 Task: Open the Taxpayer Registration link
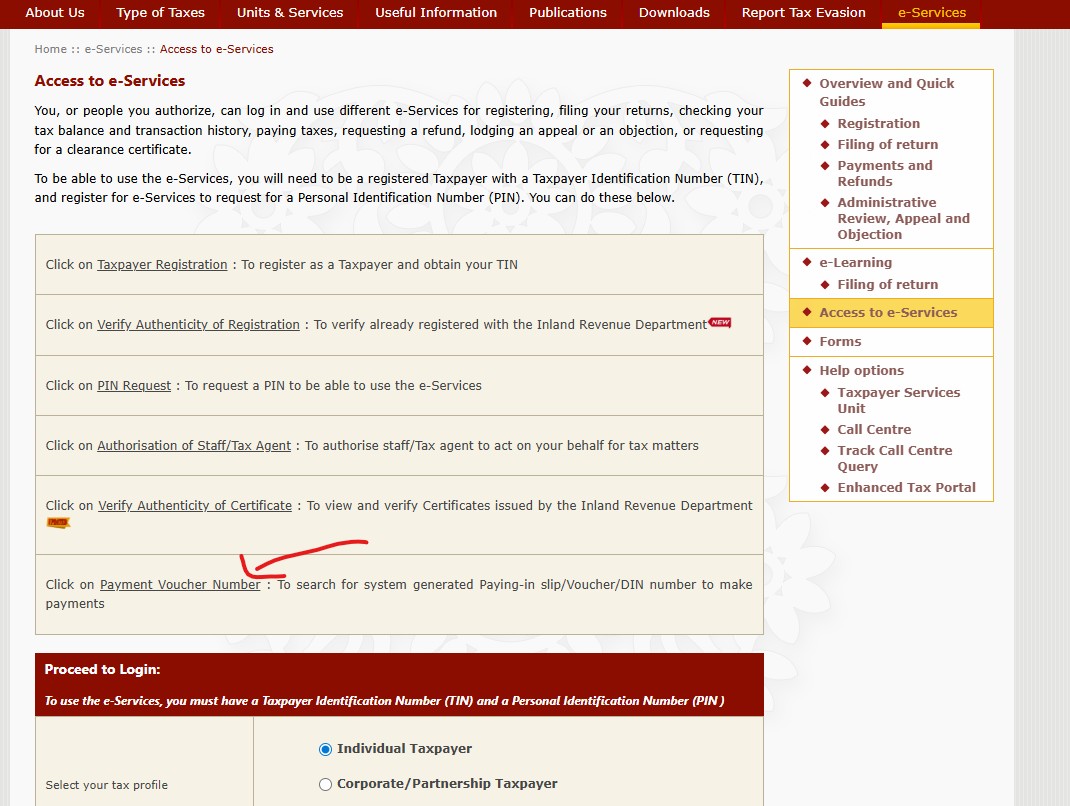coord(162,265)
